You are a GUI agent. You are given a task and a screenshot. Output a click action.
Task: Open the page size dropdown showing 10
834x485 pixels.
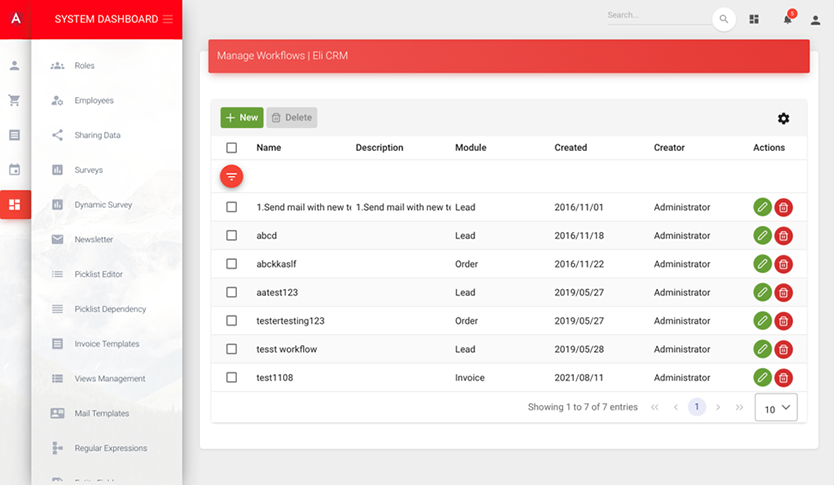point(775,408)
